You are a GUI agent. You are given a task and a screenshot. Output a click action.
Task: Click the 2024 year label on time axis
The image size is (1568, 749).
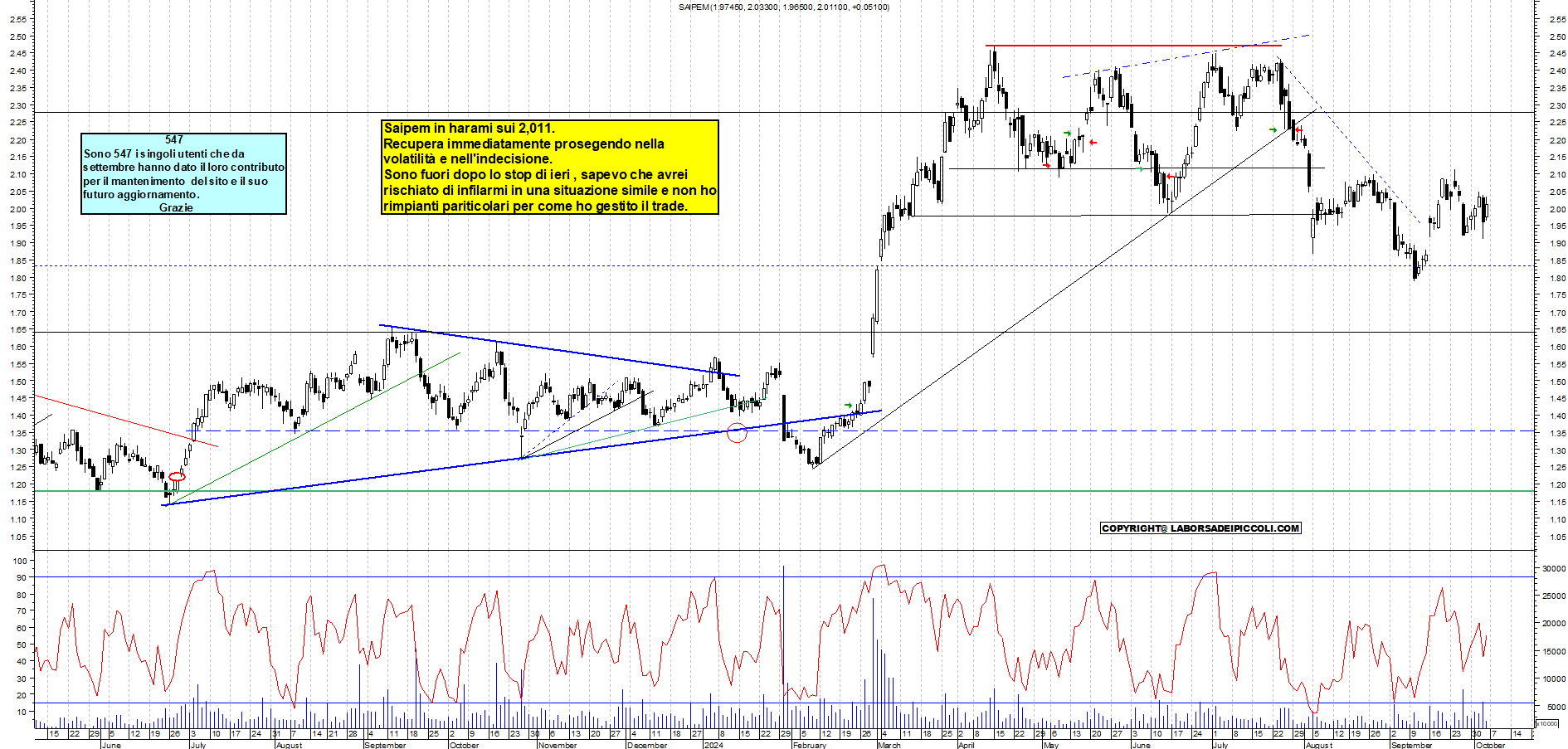tap(713, 745)
